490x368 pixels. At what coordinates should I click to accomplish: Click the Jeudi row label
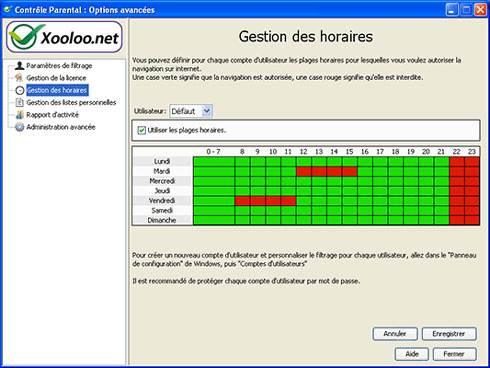coord(162,191)
